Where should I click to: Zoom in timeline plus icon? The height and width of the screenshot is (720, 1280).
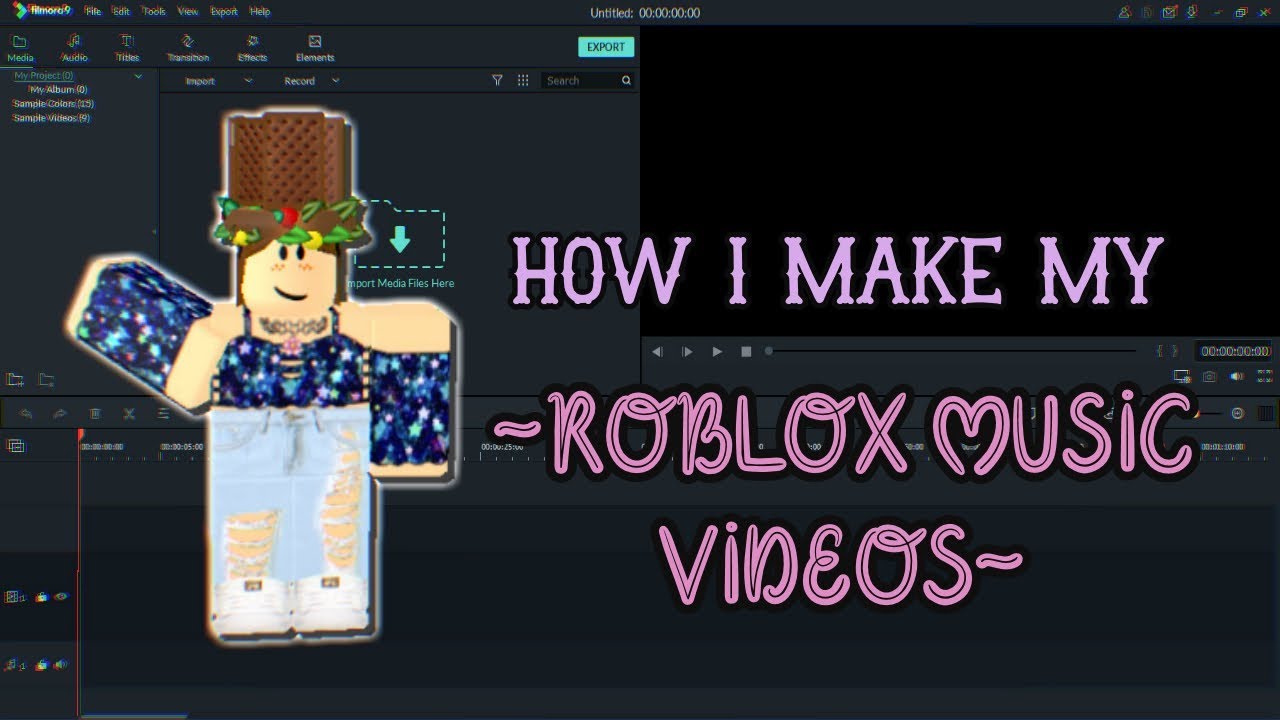[x=1238, y=413]
